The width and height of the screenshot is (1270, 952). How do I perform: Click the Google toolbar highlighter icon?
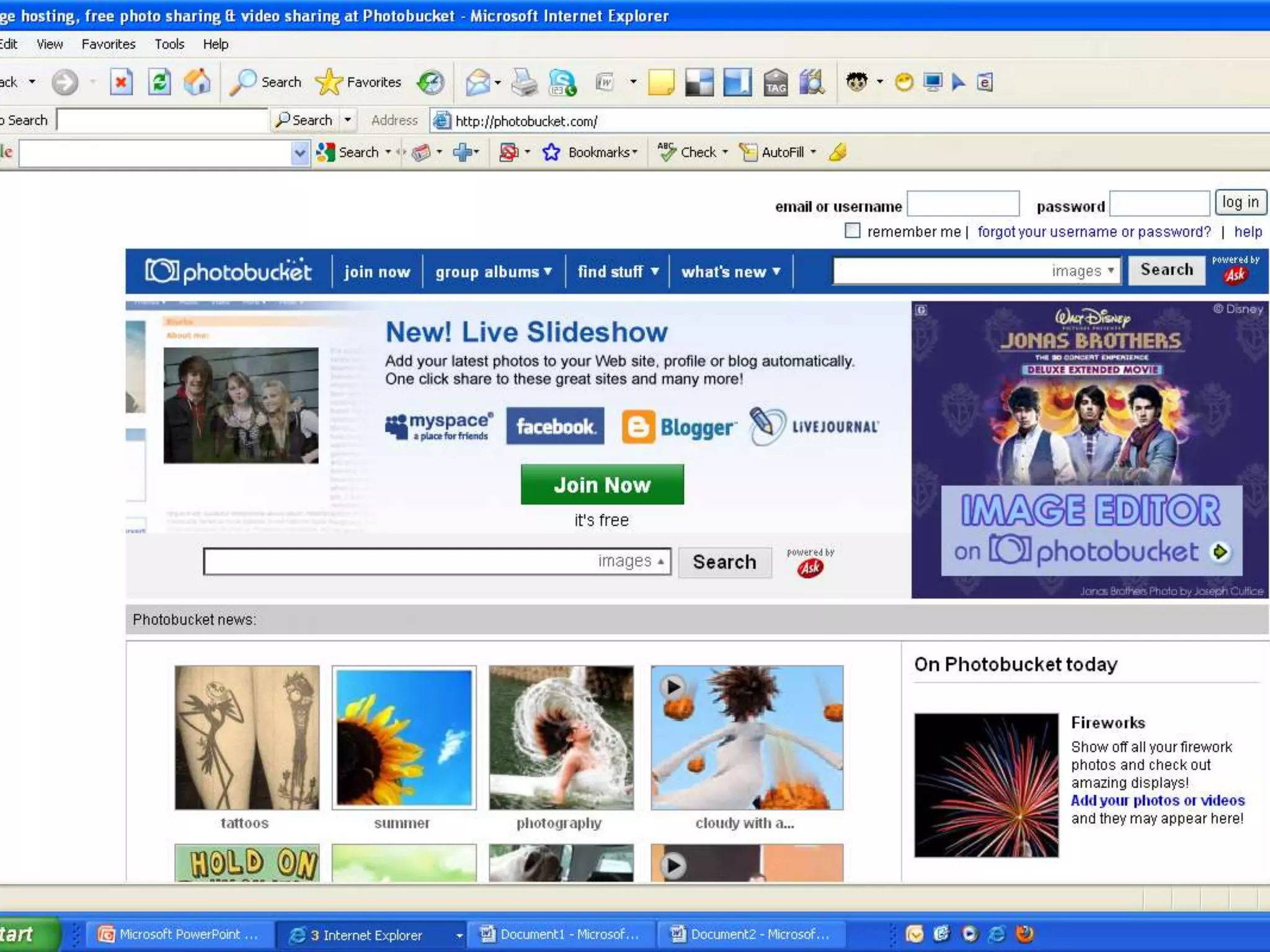(838, 152)
